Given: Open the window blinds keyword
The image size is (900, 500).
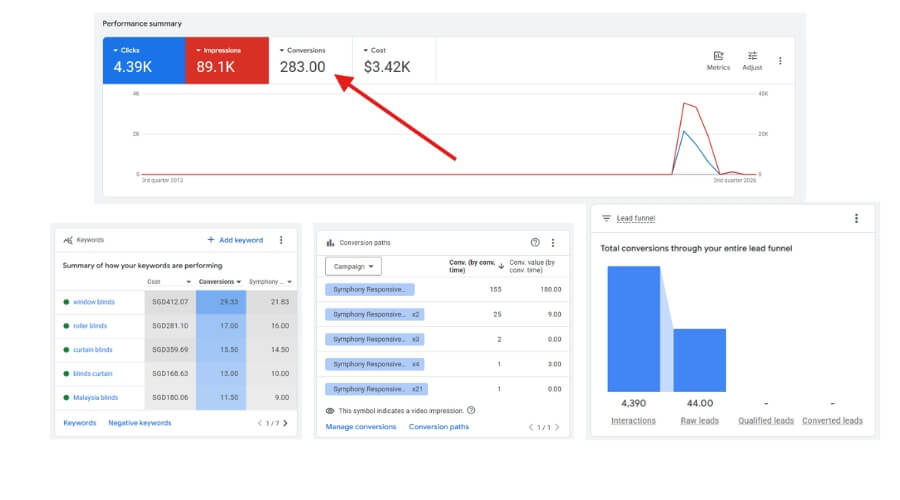Looking at the screenshot, I should pyautogui.click(x=94, y=302).
